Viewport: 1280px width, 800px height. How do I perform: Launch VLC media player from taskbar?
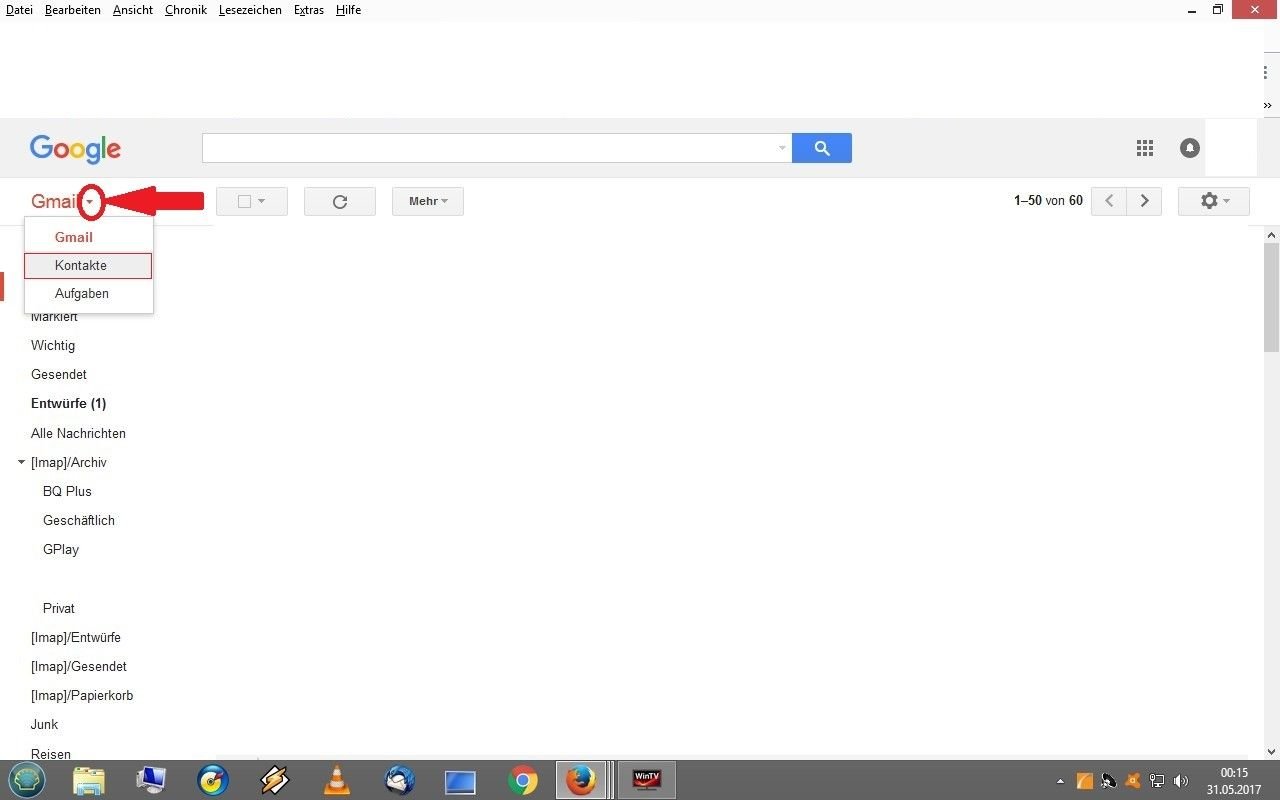tap(339, 780)
